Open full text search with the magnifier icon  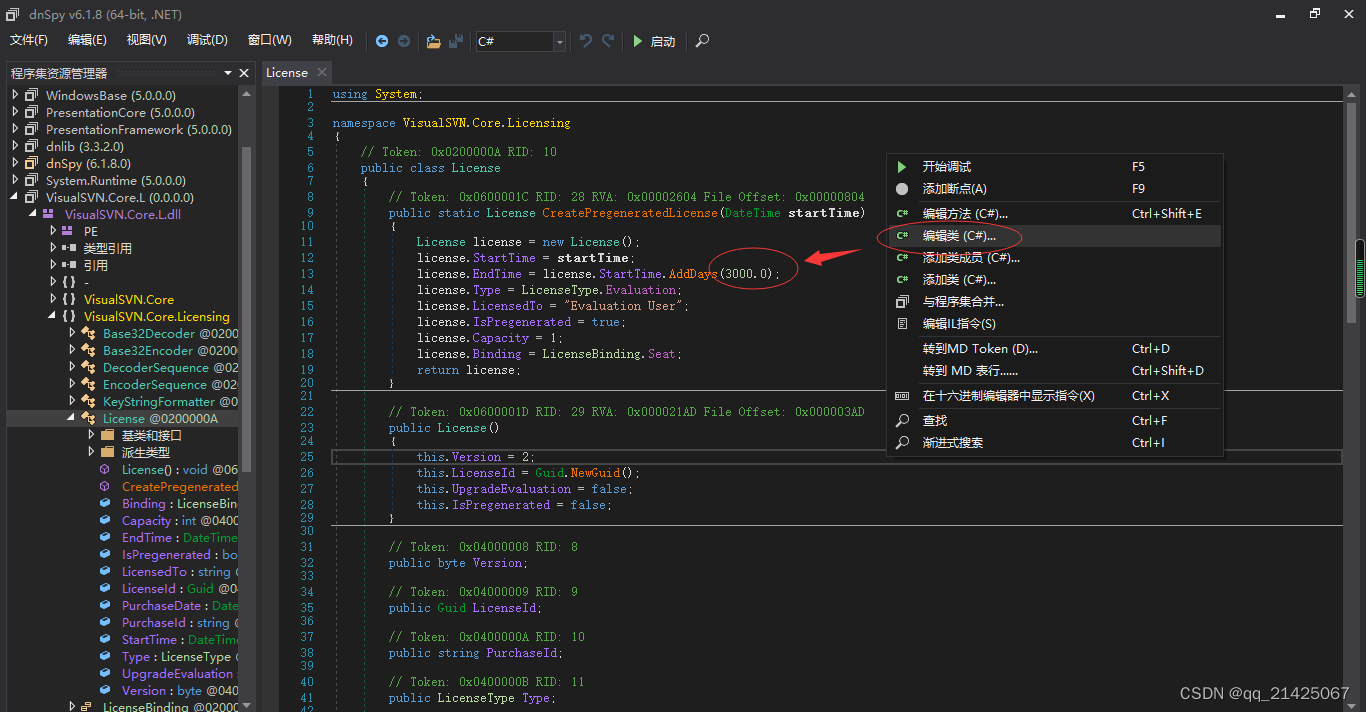point(701,41)
